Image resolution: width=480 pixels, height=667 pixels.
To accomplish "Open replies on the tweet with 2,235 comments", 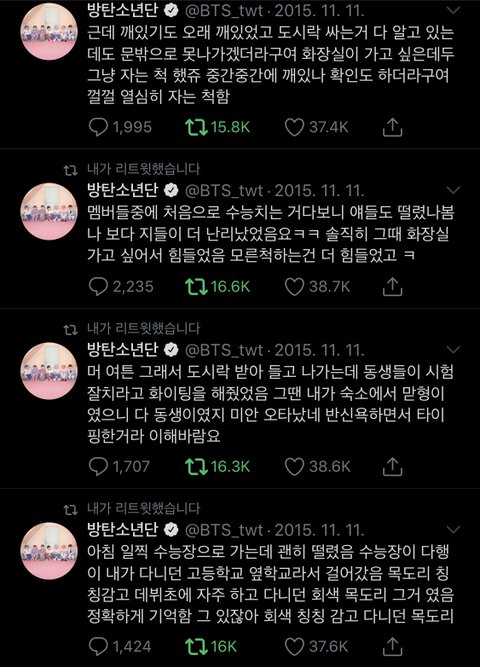I will tap(98, 287).
